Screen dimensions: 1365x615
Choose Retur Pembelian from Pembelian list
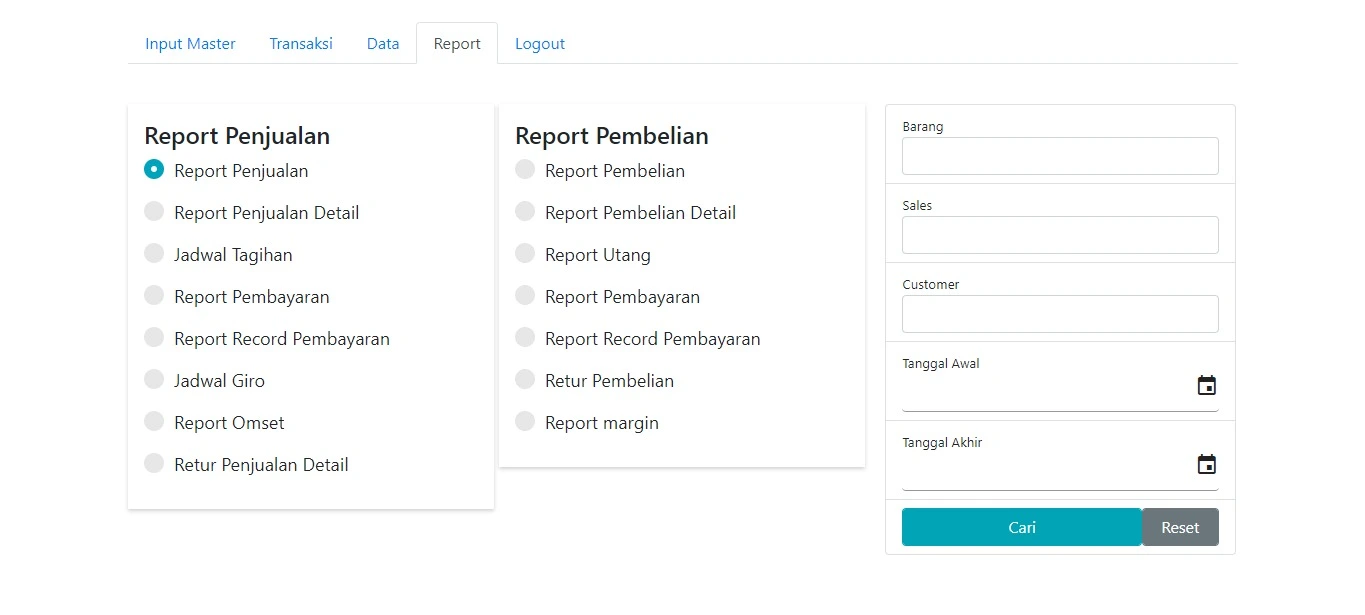525,379
